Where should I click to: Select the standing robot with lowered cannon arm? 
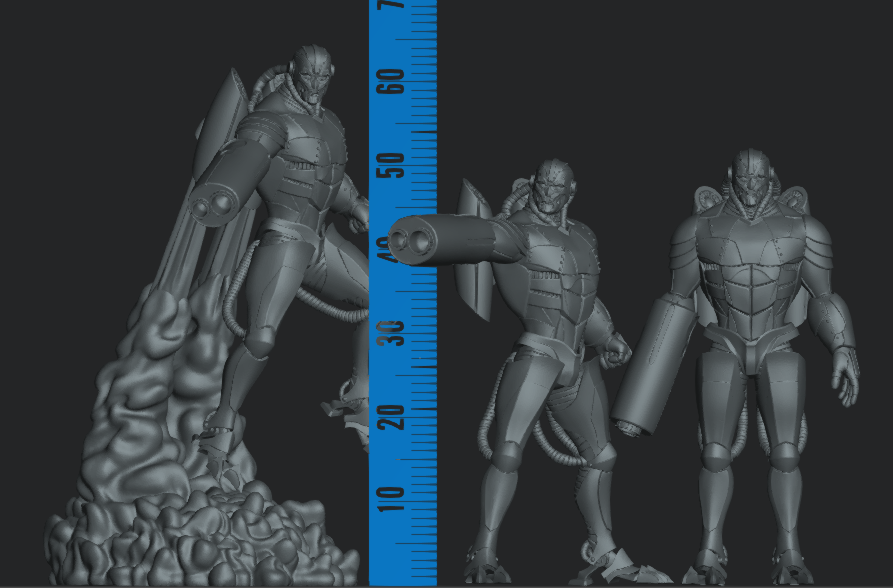tap(735, 366)
